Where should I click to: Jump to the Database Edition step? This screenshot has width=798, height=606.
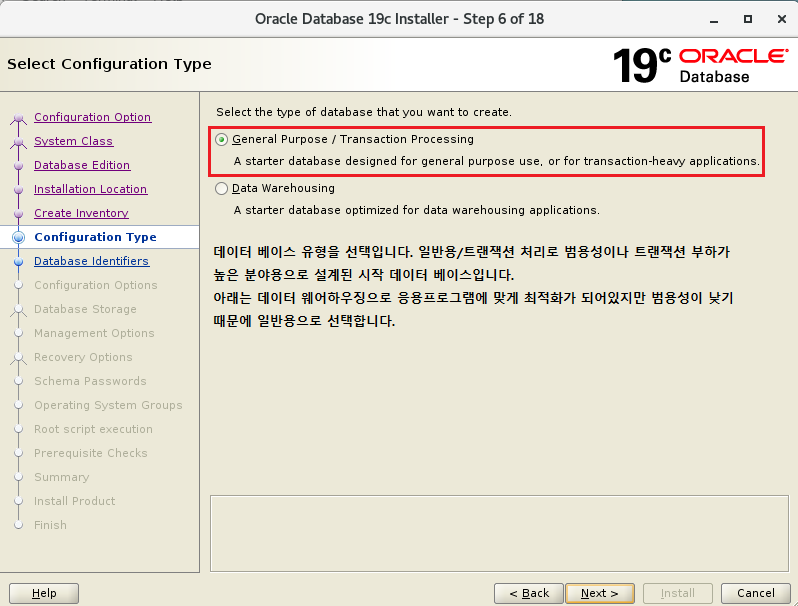pyautogui.click(x=82, y=165)
